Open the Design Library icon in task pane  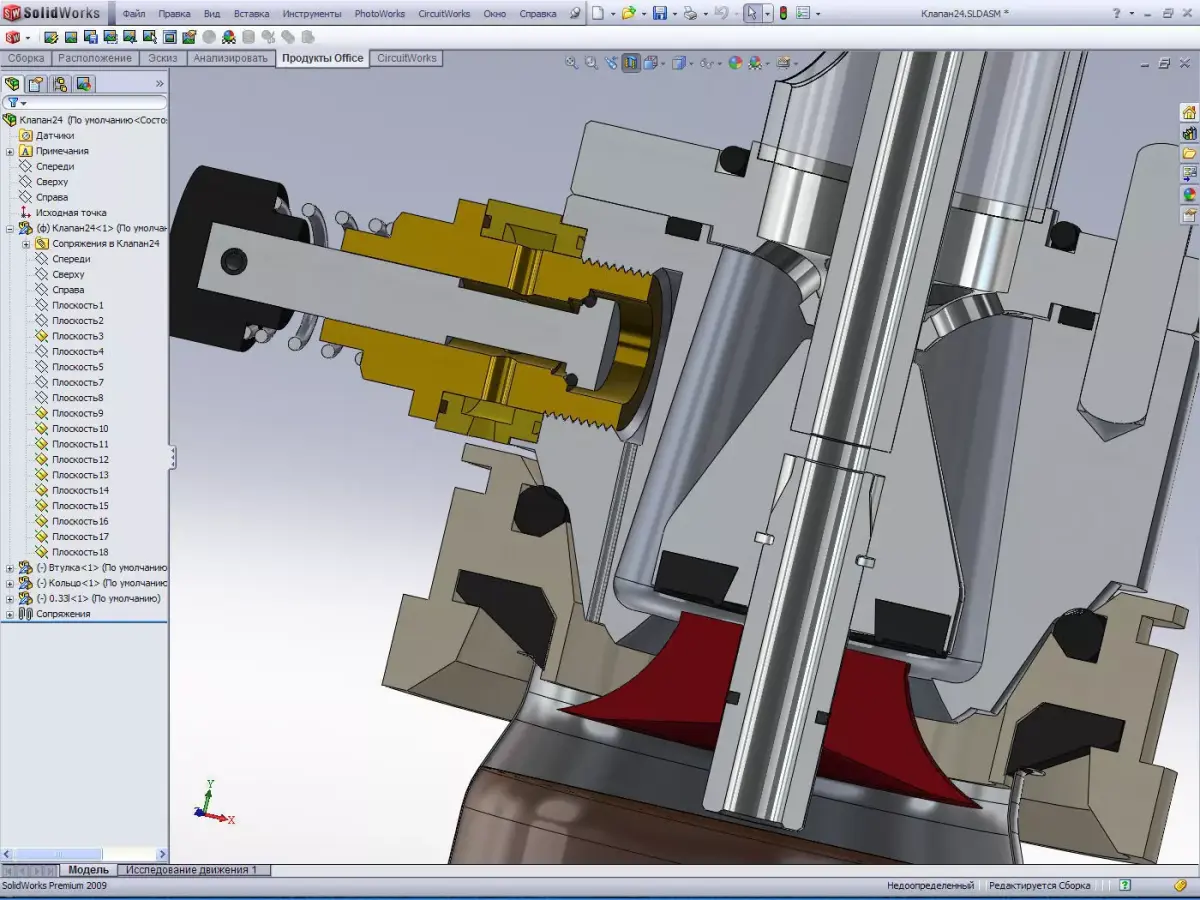pos(1189,133)
